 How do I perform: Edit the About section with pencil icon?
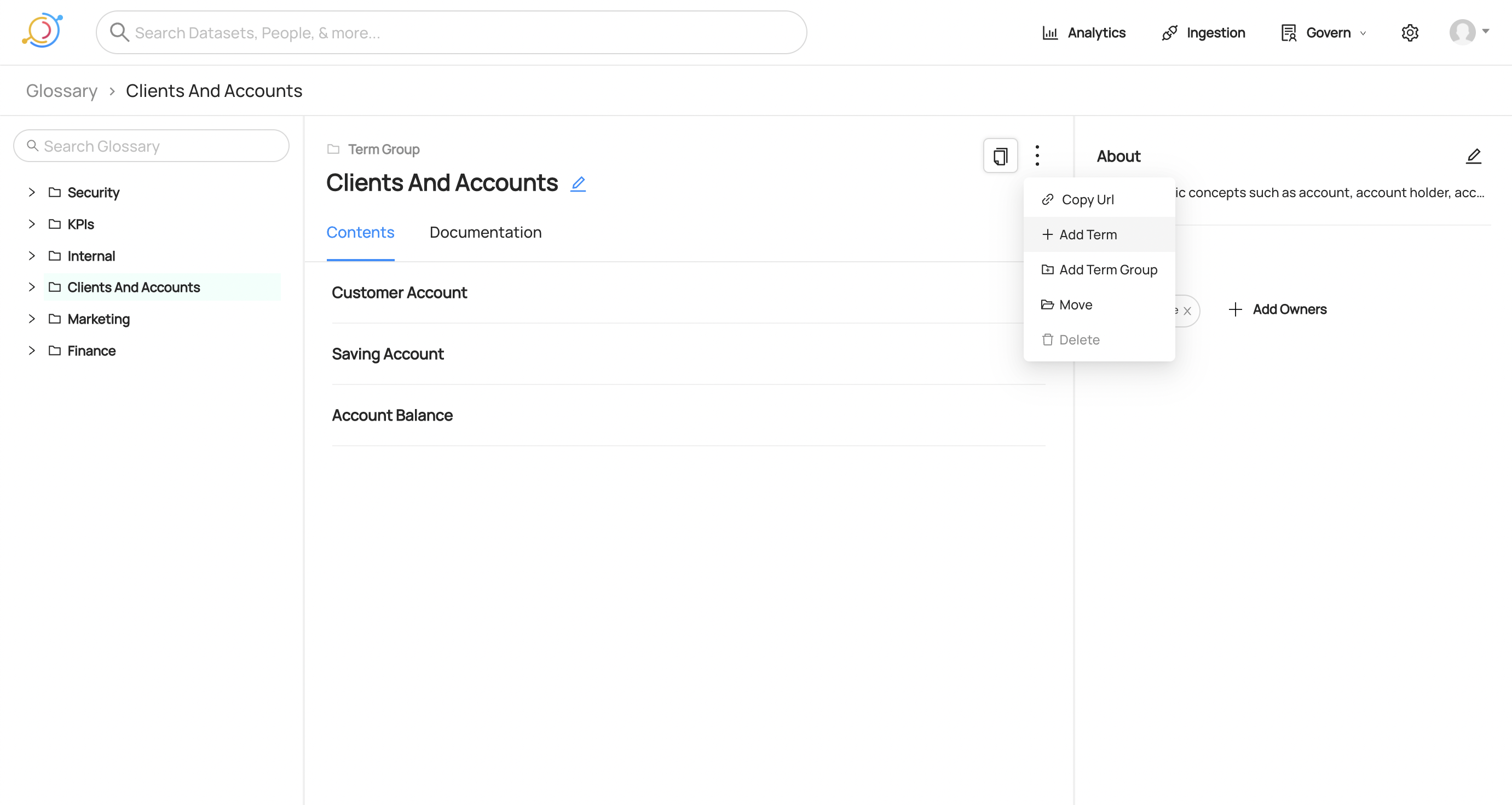[x=1473, y=156]
